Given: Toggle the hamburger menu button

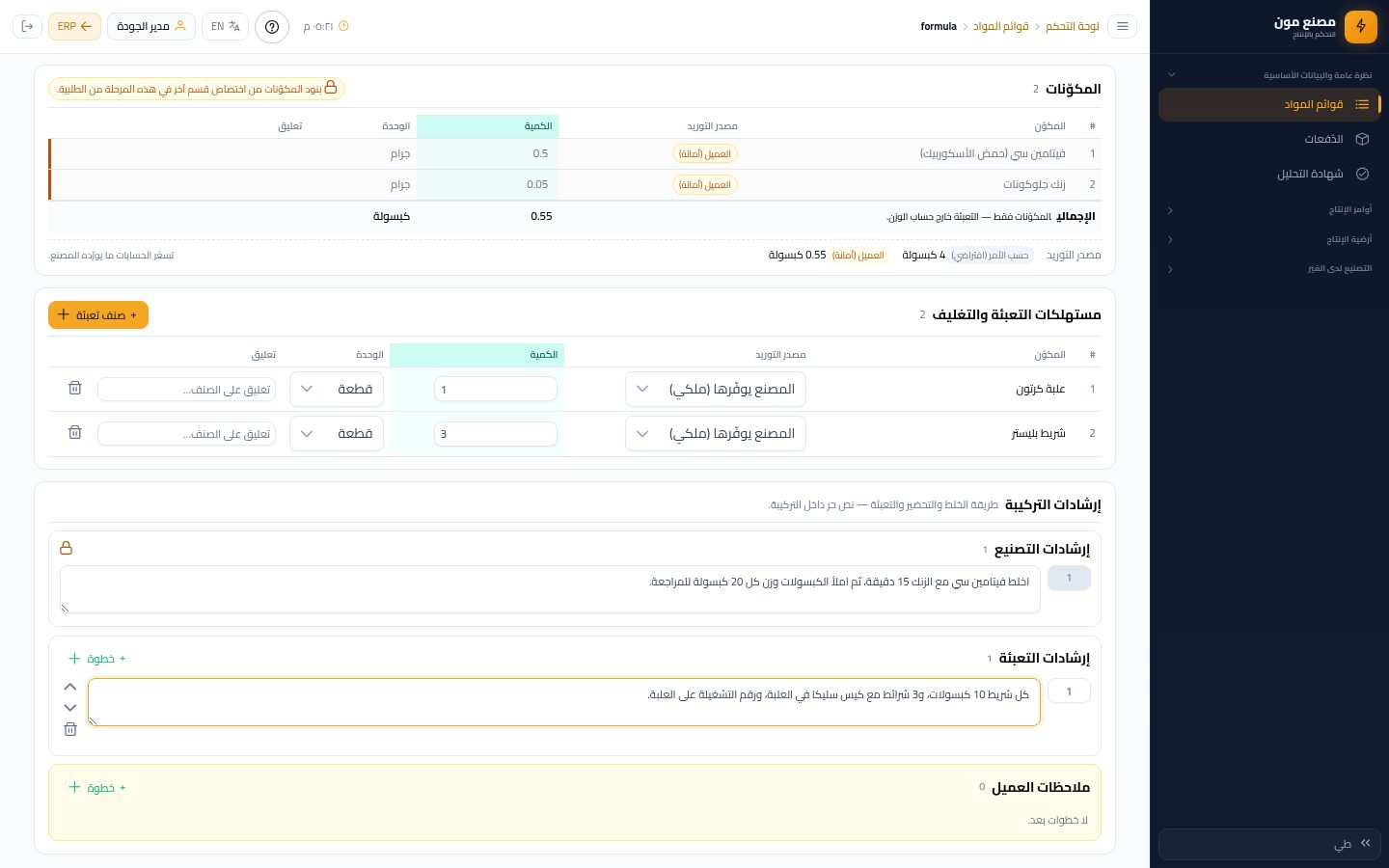Looking at the screenshot, I should tap(1122, 26).
